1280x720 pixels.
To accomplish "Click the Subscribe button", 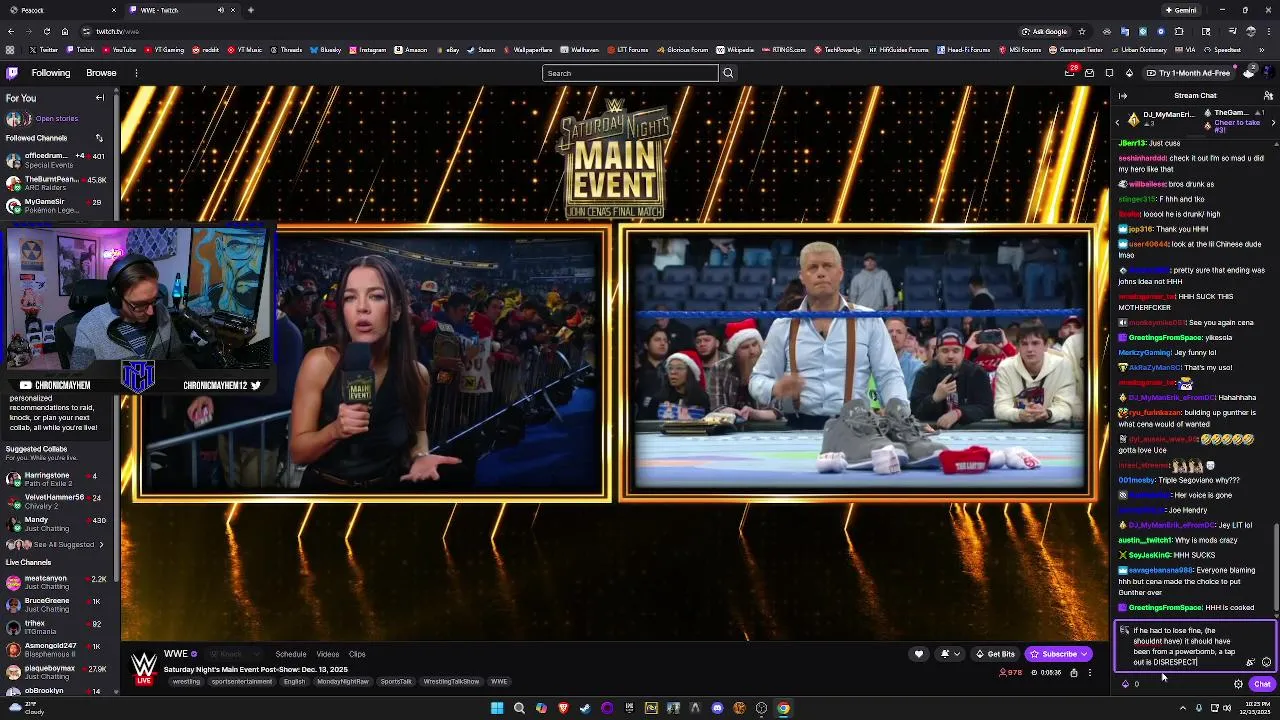I will (1059, 654).
